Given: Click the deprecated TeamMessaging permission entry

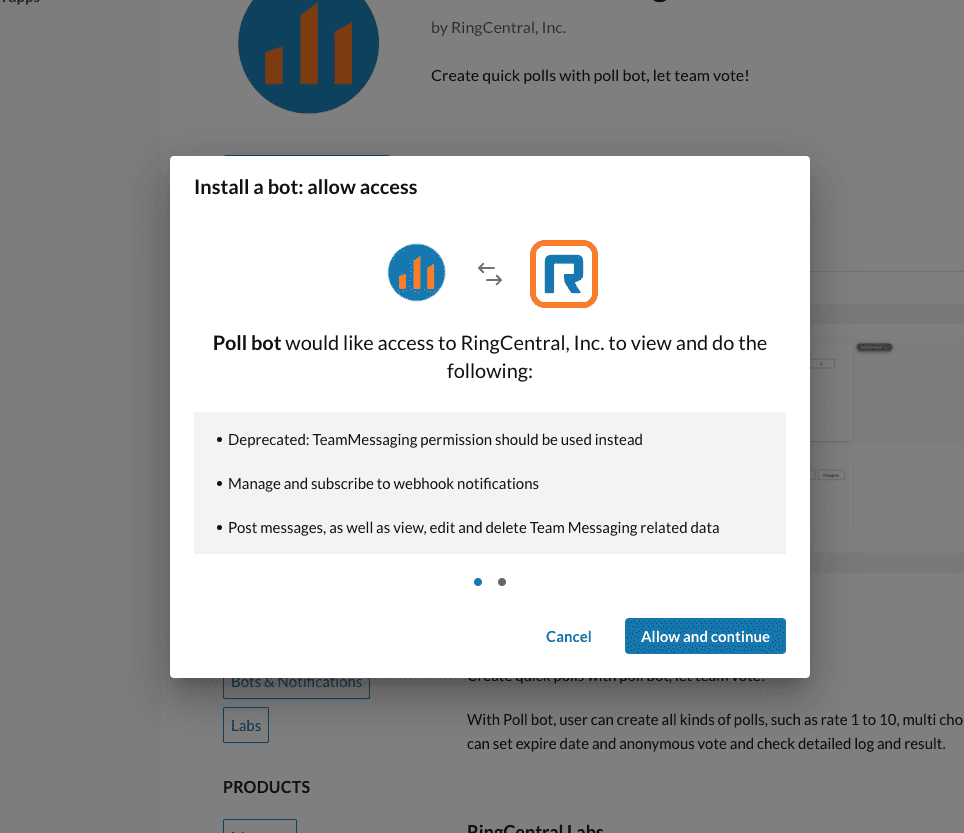Looking at the screenshot, I should point(435,439).
